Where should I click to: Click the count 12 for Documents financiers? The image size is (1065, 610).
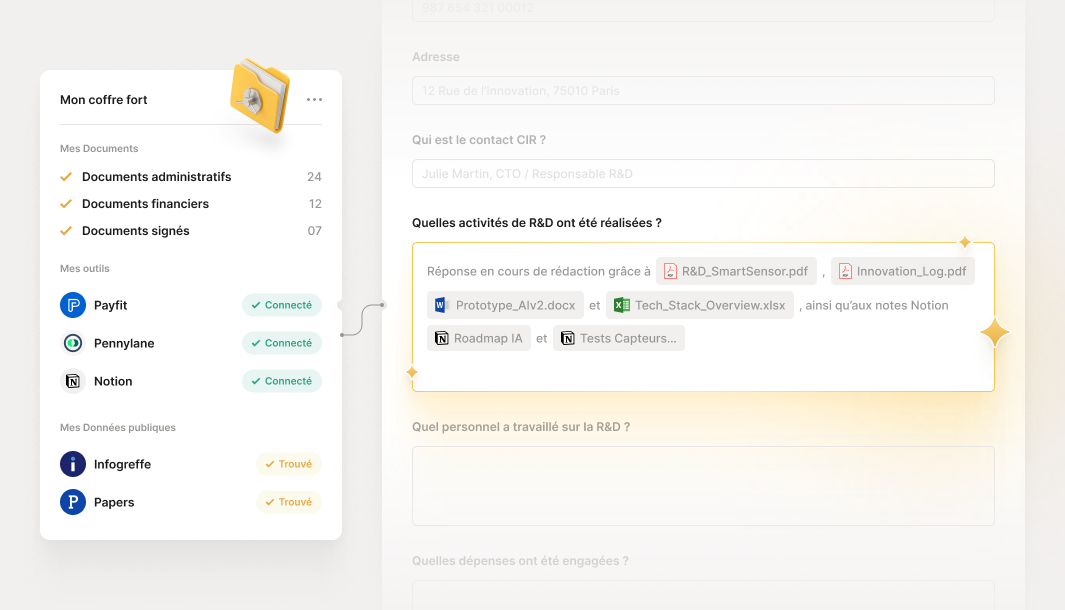click(315, 204)
